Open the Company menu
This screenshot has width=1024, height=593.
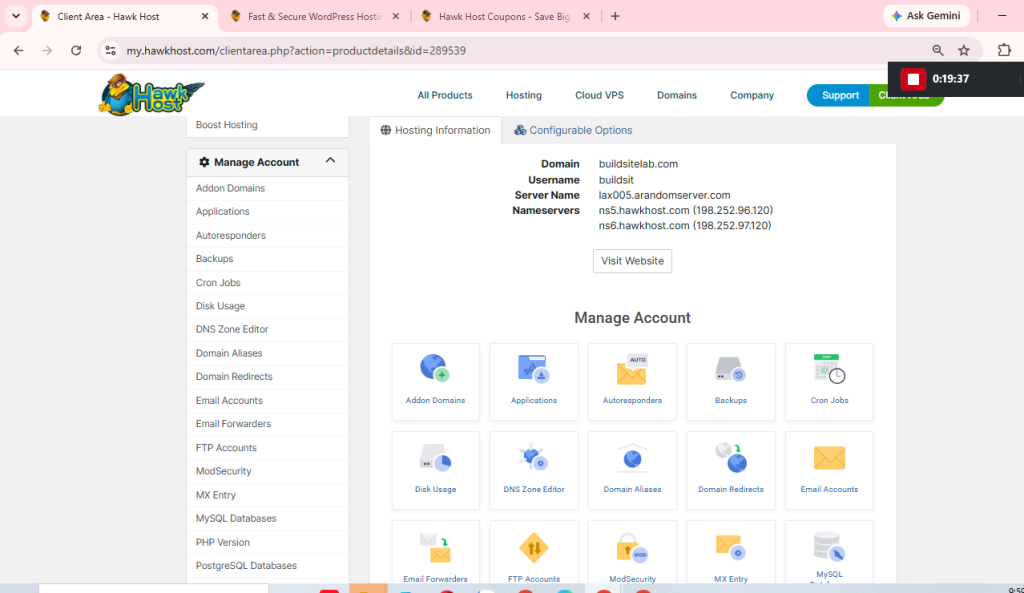click(x=752, y=95)
